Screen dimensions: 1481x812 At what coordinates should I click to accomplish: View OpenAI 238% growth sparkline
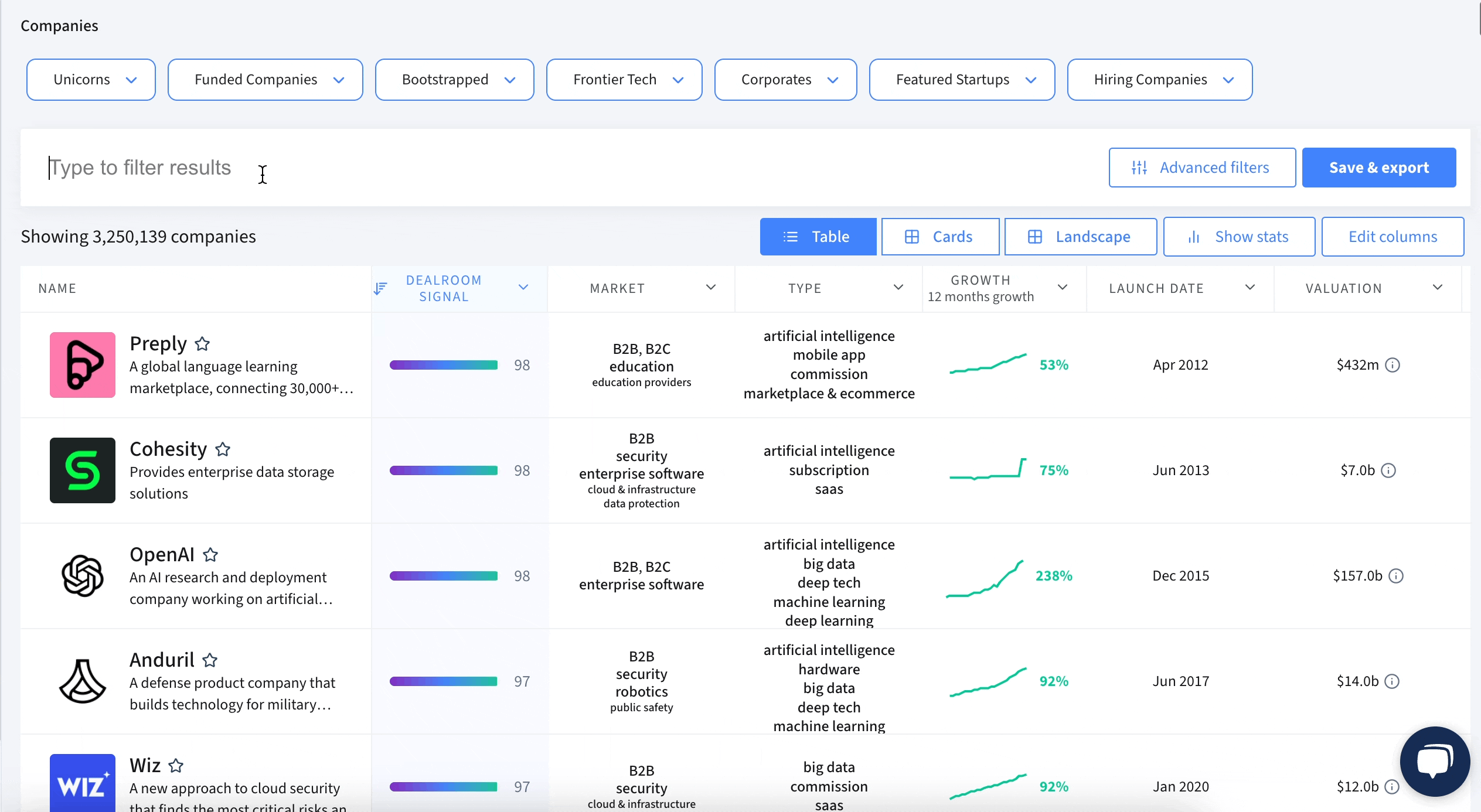point(985,579)
